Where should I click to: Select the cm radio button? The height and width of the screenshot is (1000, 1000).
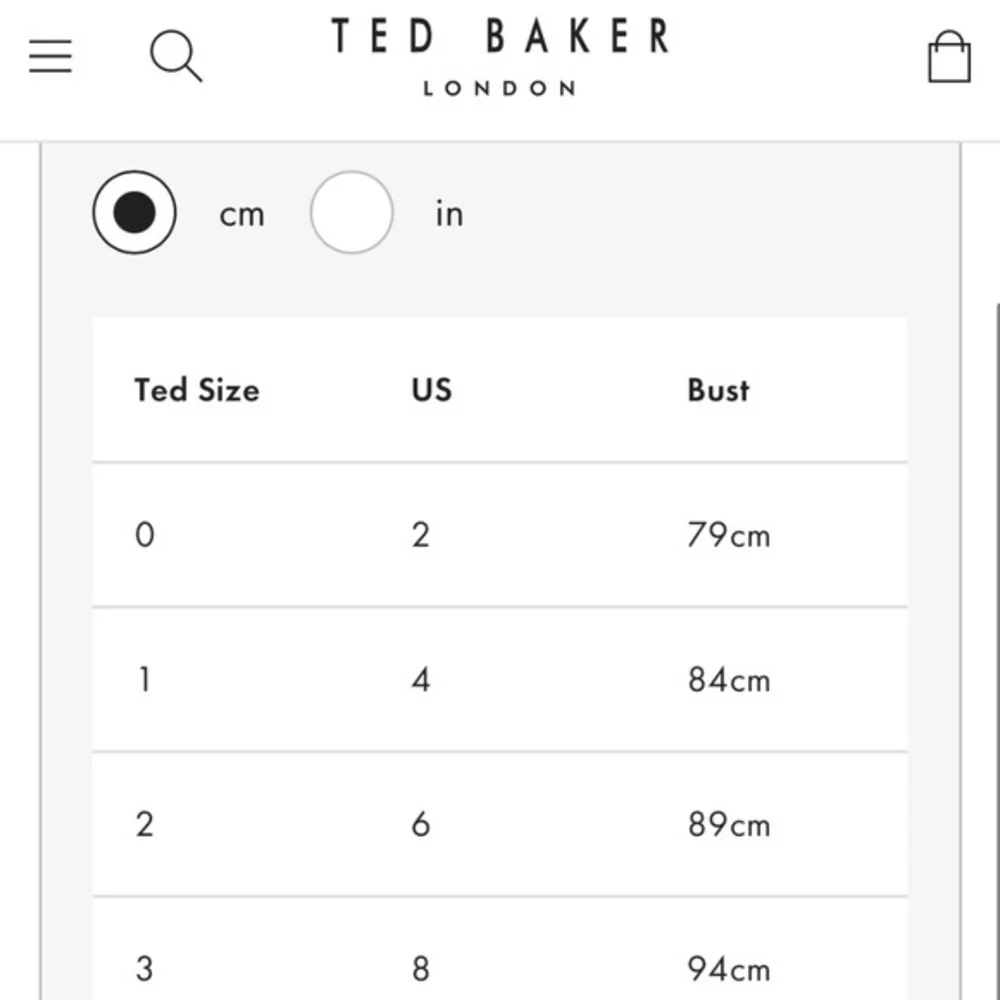135,212
